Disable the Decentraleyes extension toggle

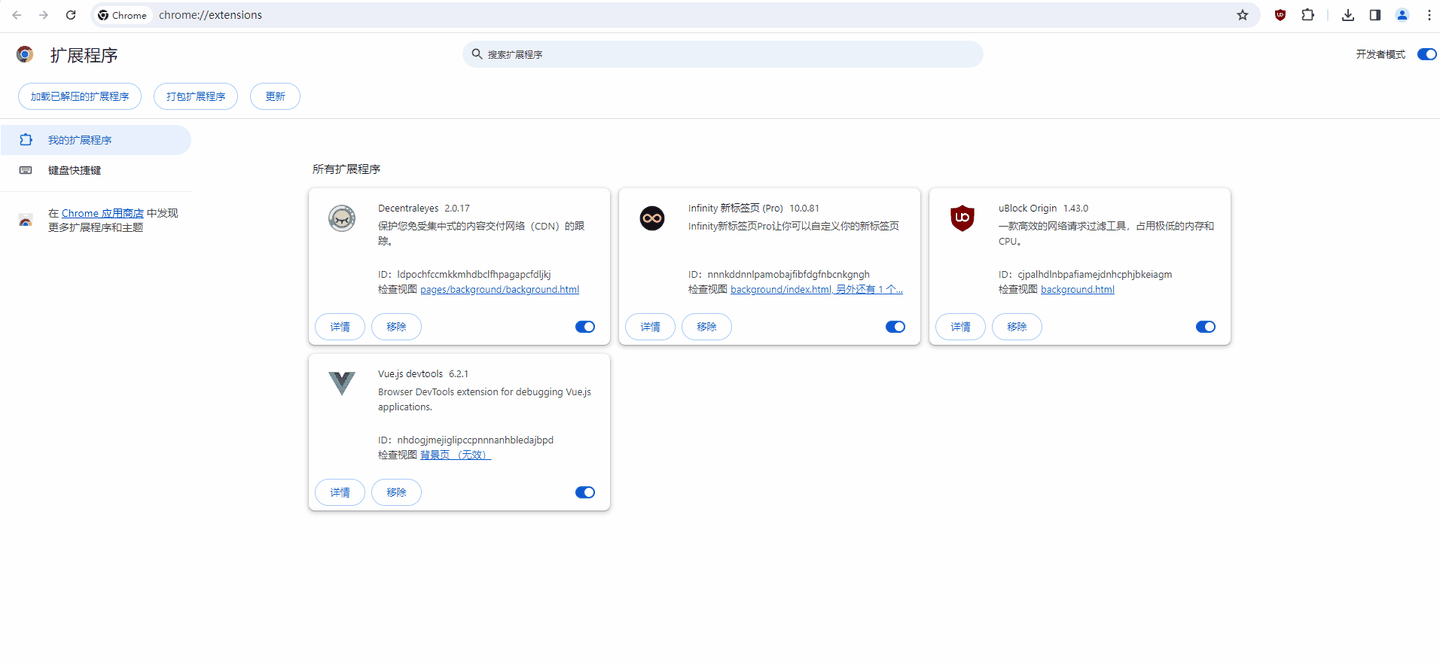tap(585, 327)
